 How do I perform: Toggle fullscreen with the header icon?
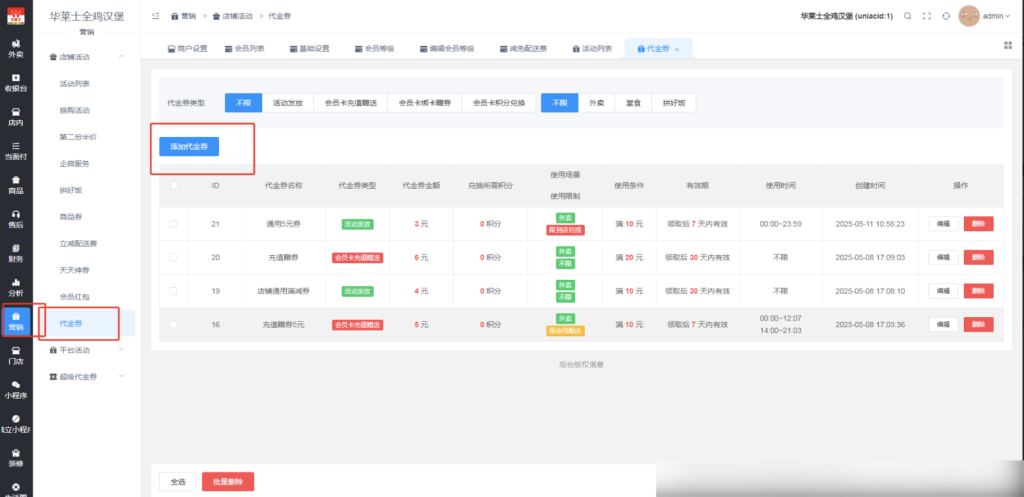[927, 16]
